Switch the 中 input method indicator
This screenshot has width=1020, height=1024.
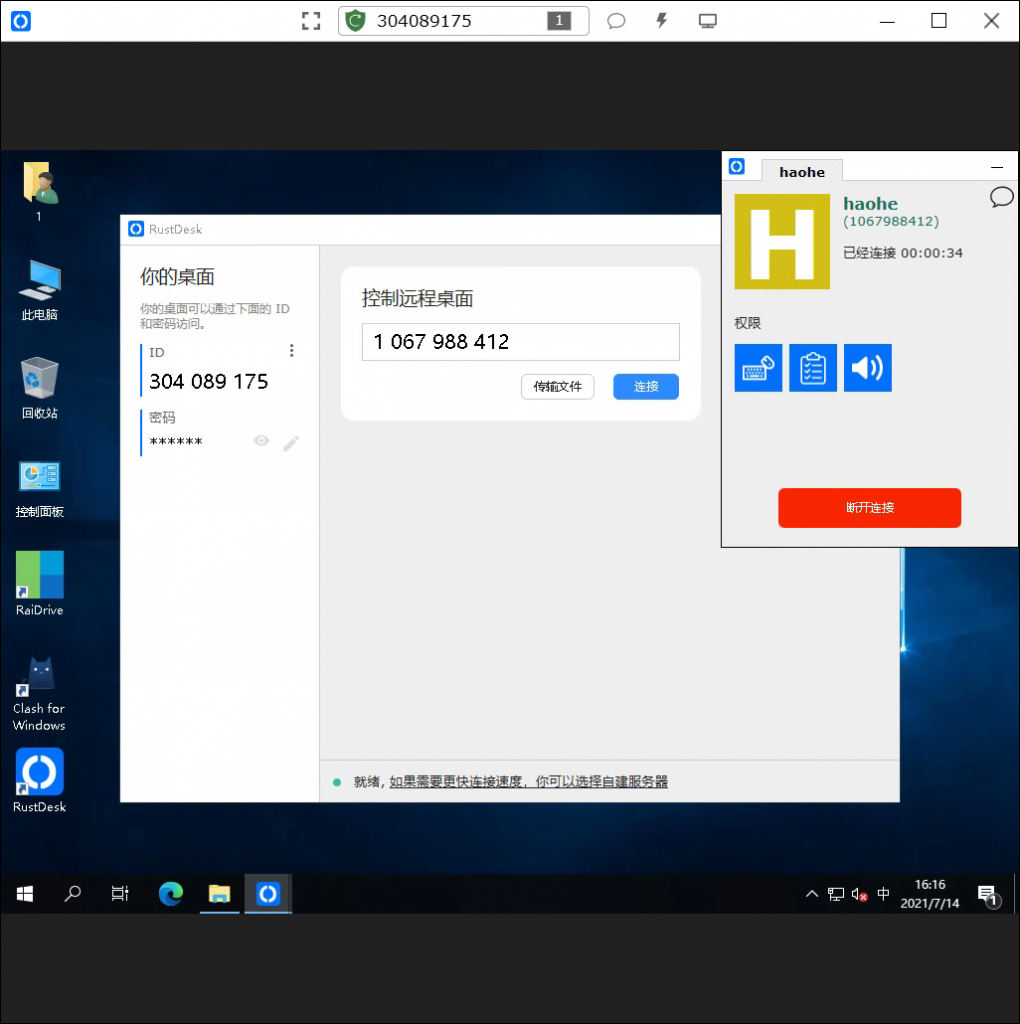[x=883, y=893]
